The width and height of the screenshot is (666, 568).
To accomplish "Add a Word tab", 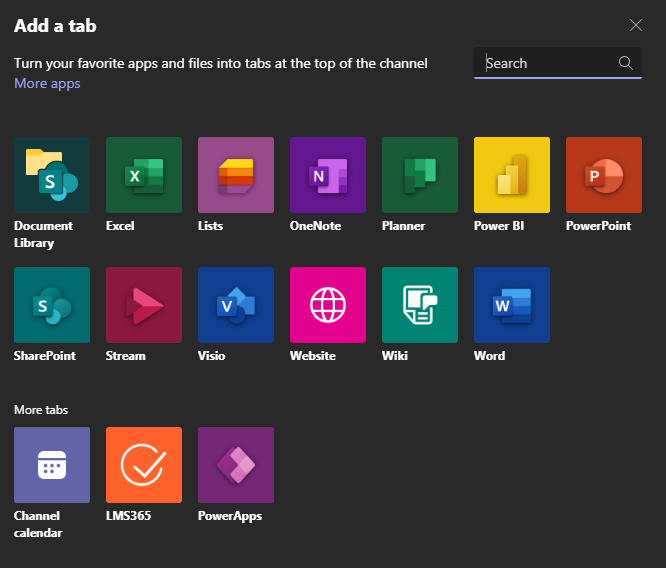I will click(x=512, y=305).
